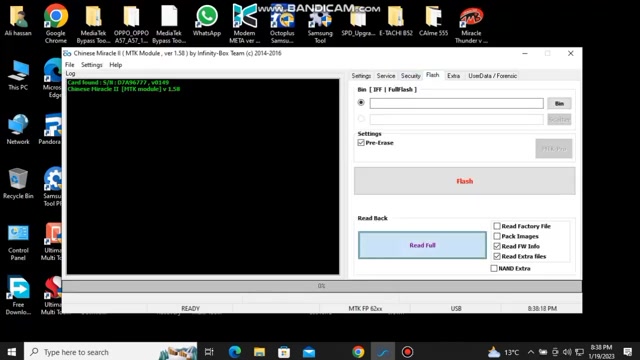Open Microsoft Store in the taskbar
This screenshot has height=360, width=640.
tap(284, 352)
